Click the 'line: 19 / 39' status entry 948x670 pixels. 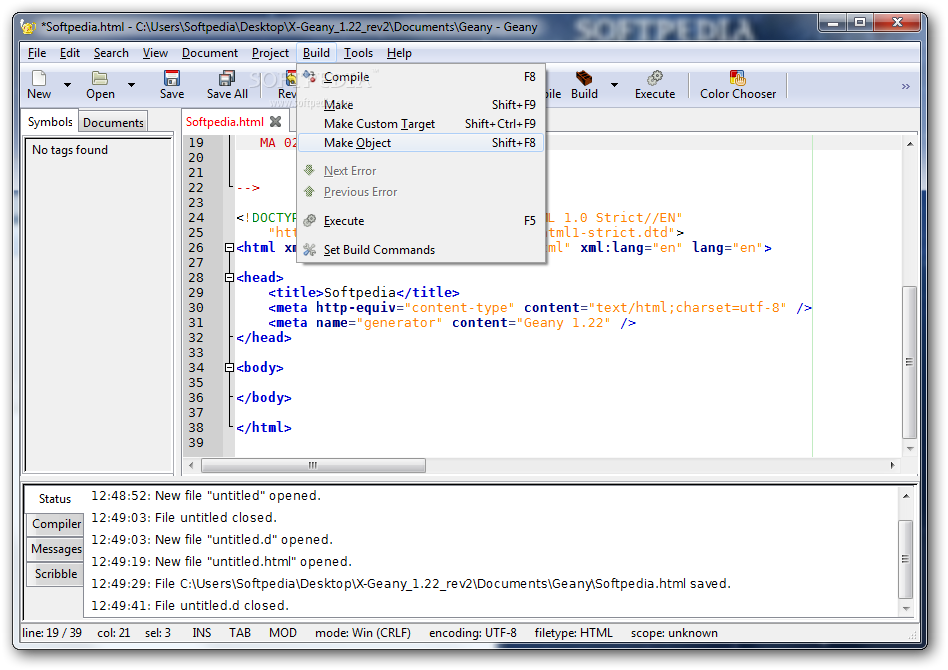[x=52, y=633]
